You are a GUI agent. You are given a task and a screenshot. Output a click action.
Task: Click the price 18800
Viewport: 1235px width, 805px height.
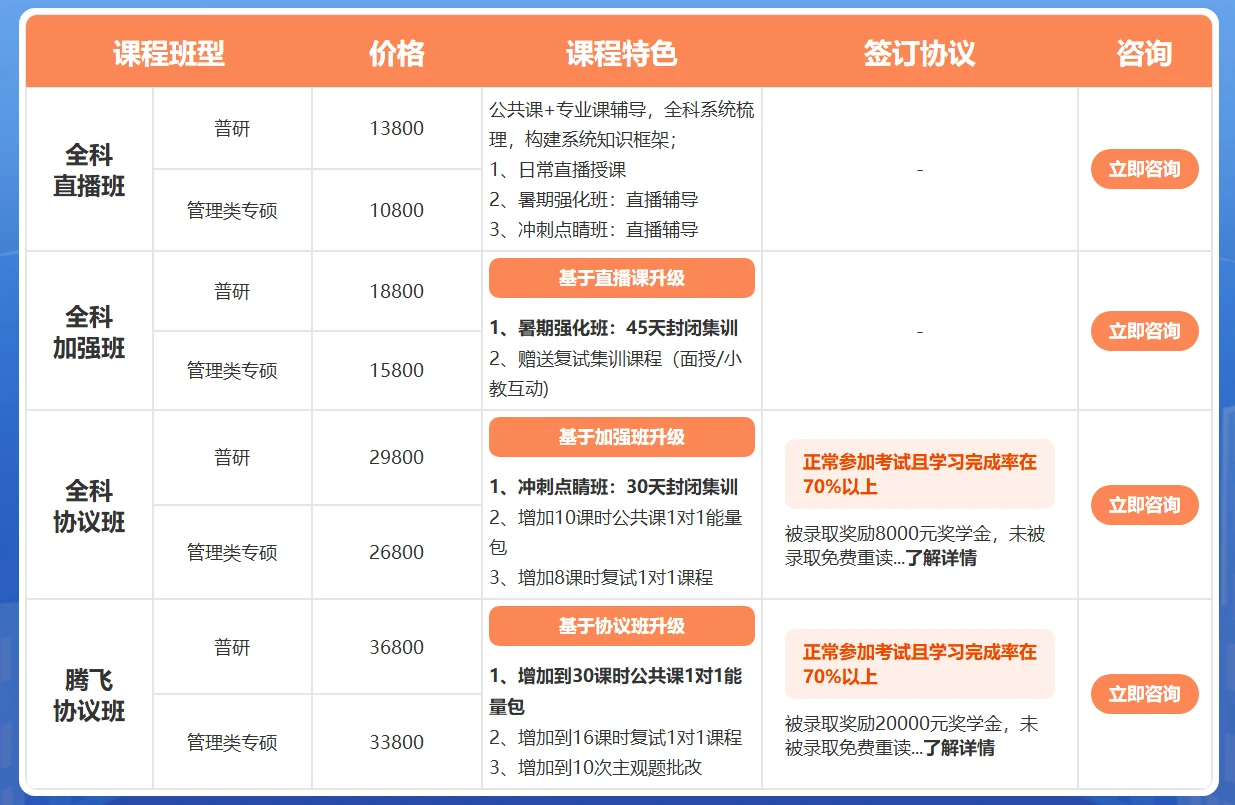(x=396, y=291)
